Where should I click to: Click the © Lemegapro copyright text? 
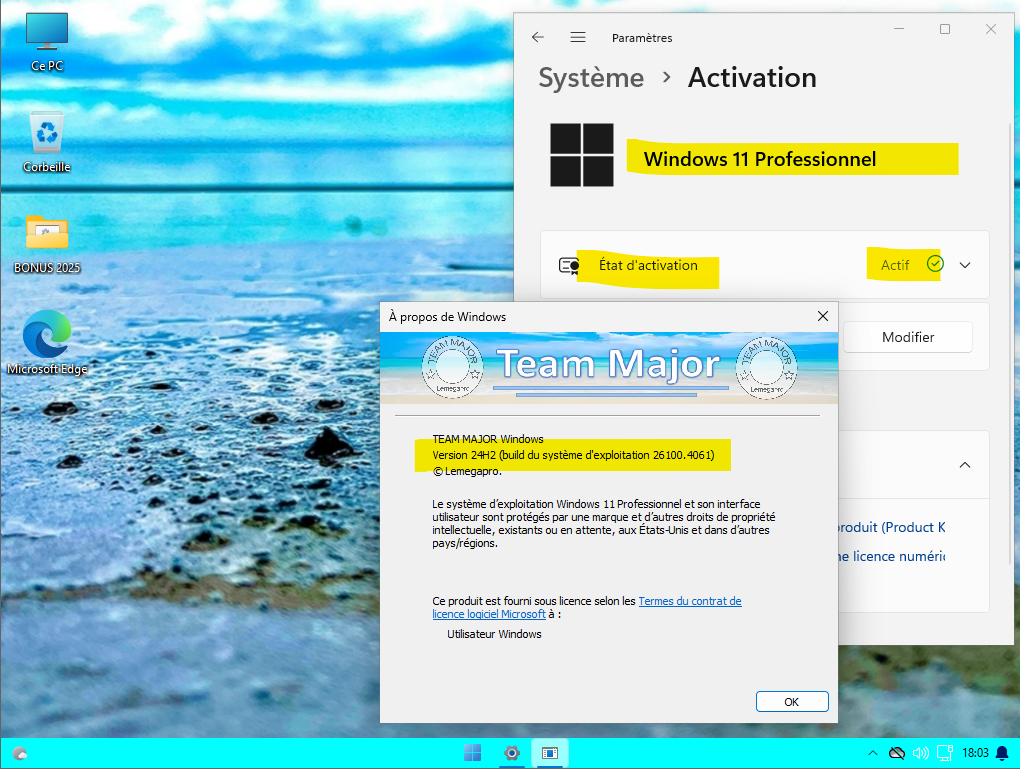tap(467, 471)
